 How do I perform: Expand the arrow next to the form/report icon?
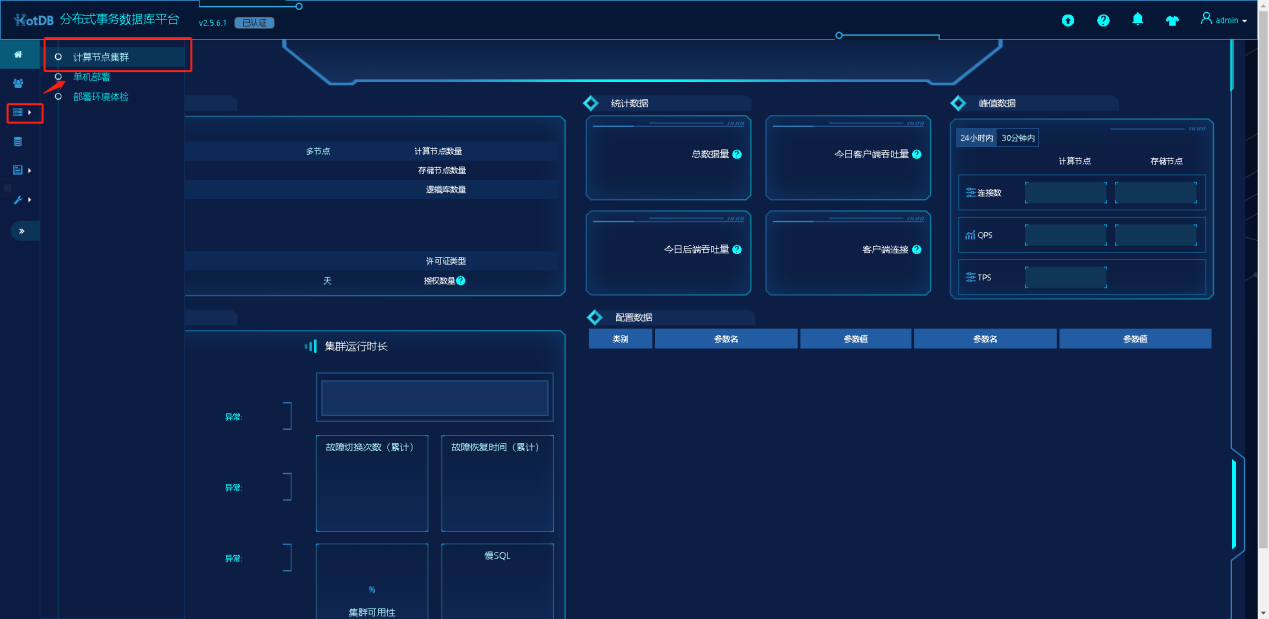[x=30, y=171]
